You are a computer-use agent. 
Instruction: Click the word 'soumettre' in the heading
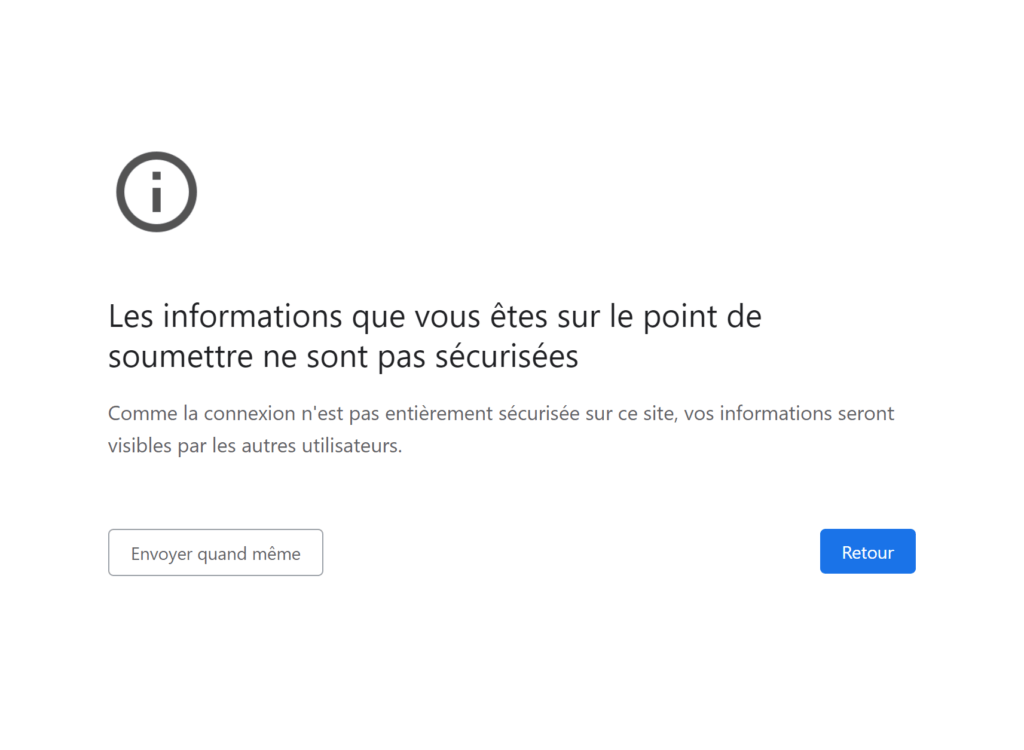[x=181, y=357]
